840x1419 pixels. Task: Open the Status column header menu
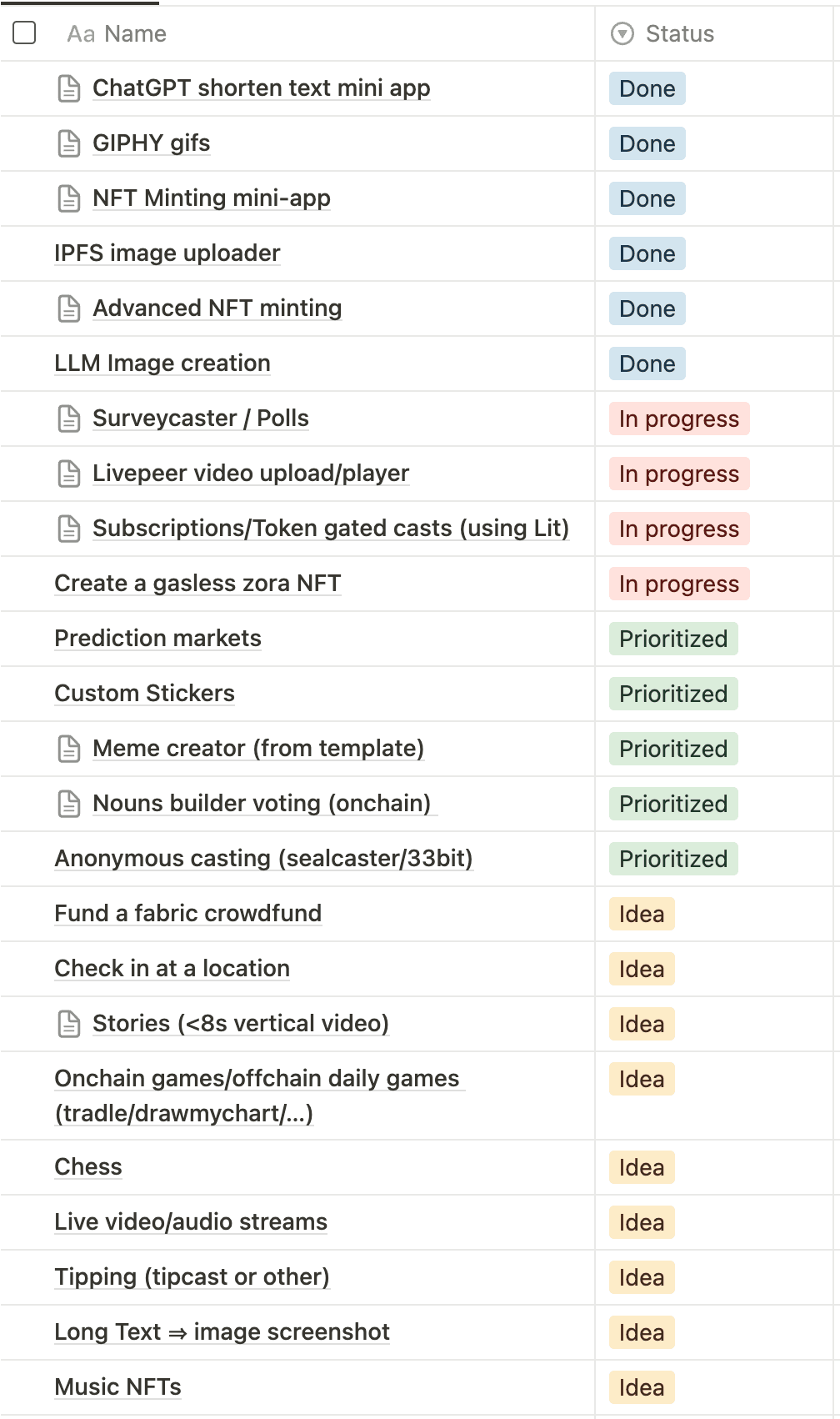click(679, 34)
